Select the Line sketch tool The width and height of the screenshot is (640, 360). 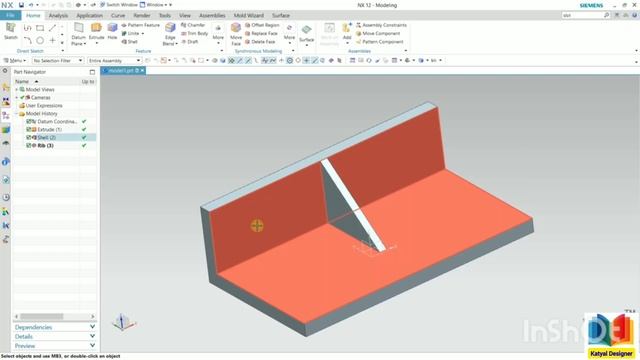coord(52,28)
